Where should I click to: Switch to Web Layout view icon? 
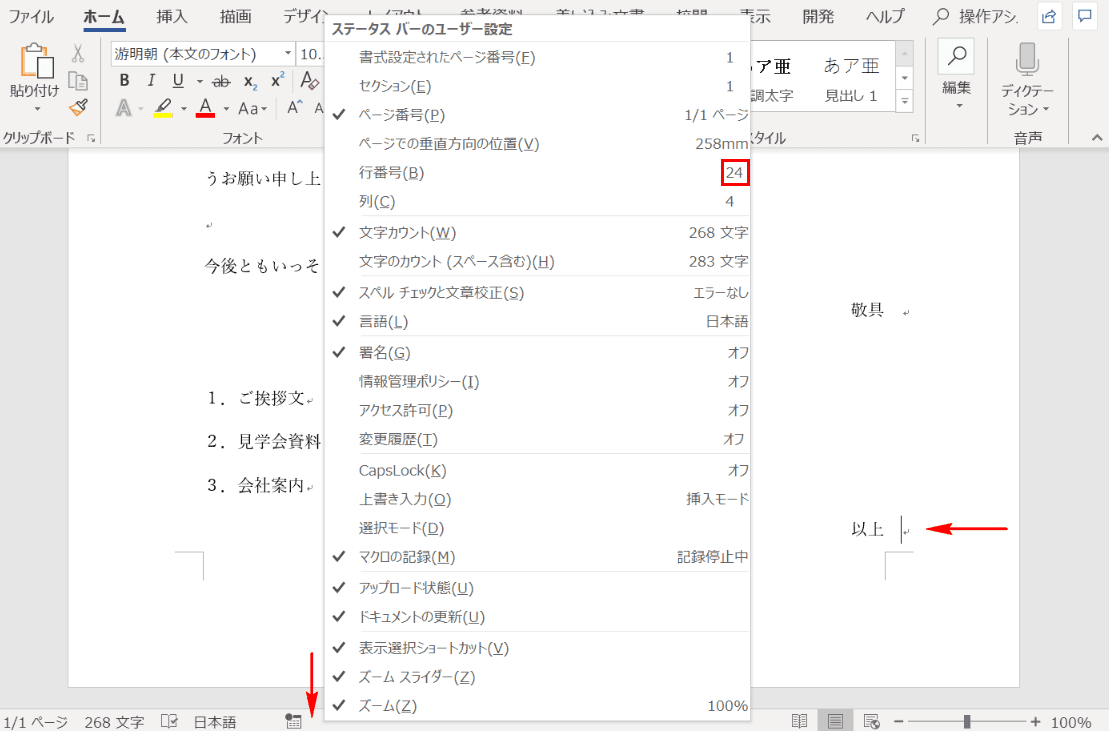click(871, 721)
